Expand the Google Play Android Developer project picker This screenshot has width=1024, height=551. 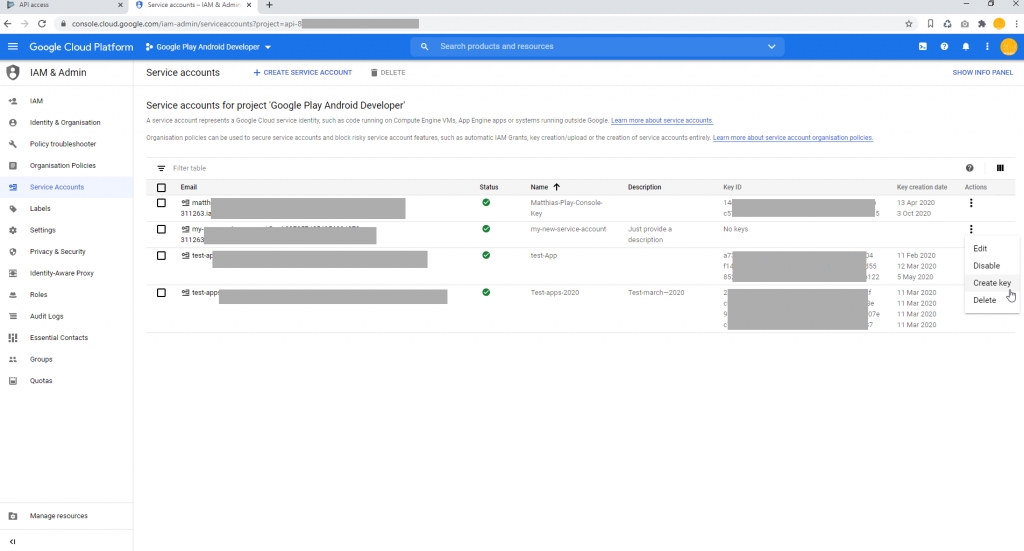(x=208, y=47)
